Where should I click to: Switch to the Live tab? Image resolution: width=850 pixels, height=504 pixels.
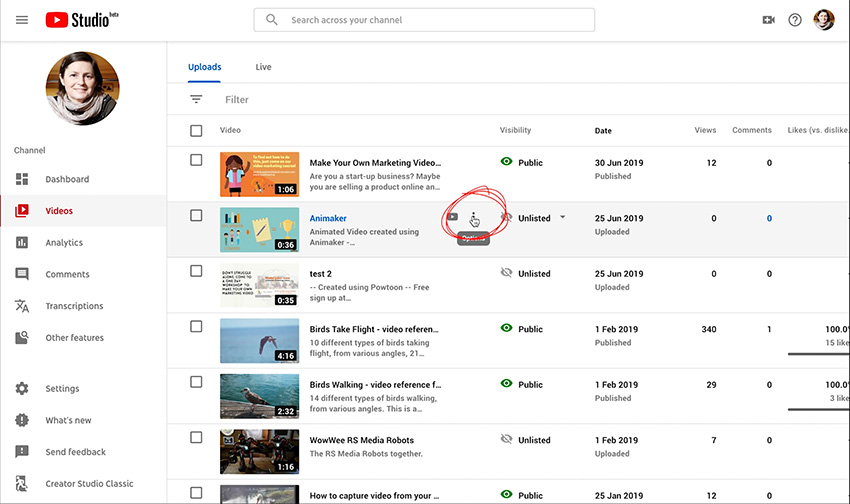pos(263,67)
